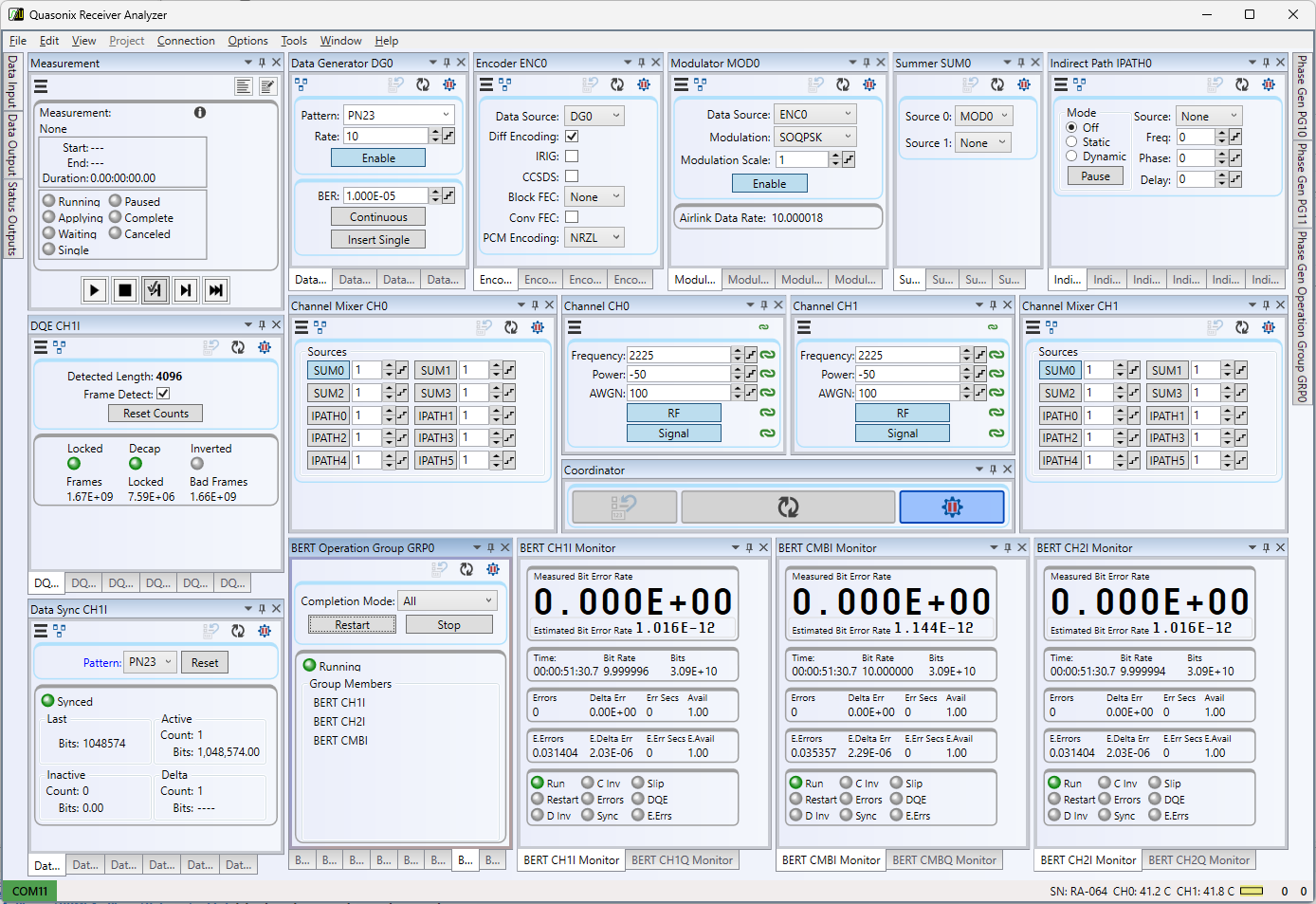The width and height of the screenshot is (1316, 904).
Task: Click the Encoder ENC0 refresh icon
Action: [x=617, y=84]
